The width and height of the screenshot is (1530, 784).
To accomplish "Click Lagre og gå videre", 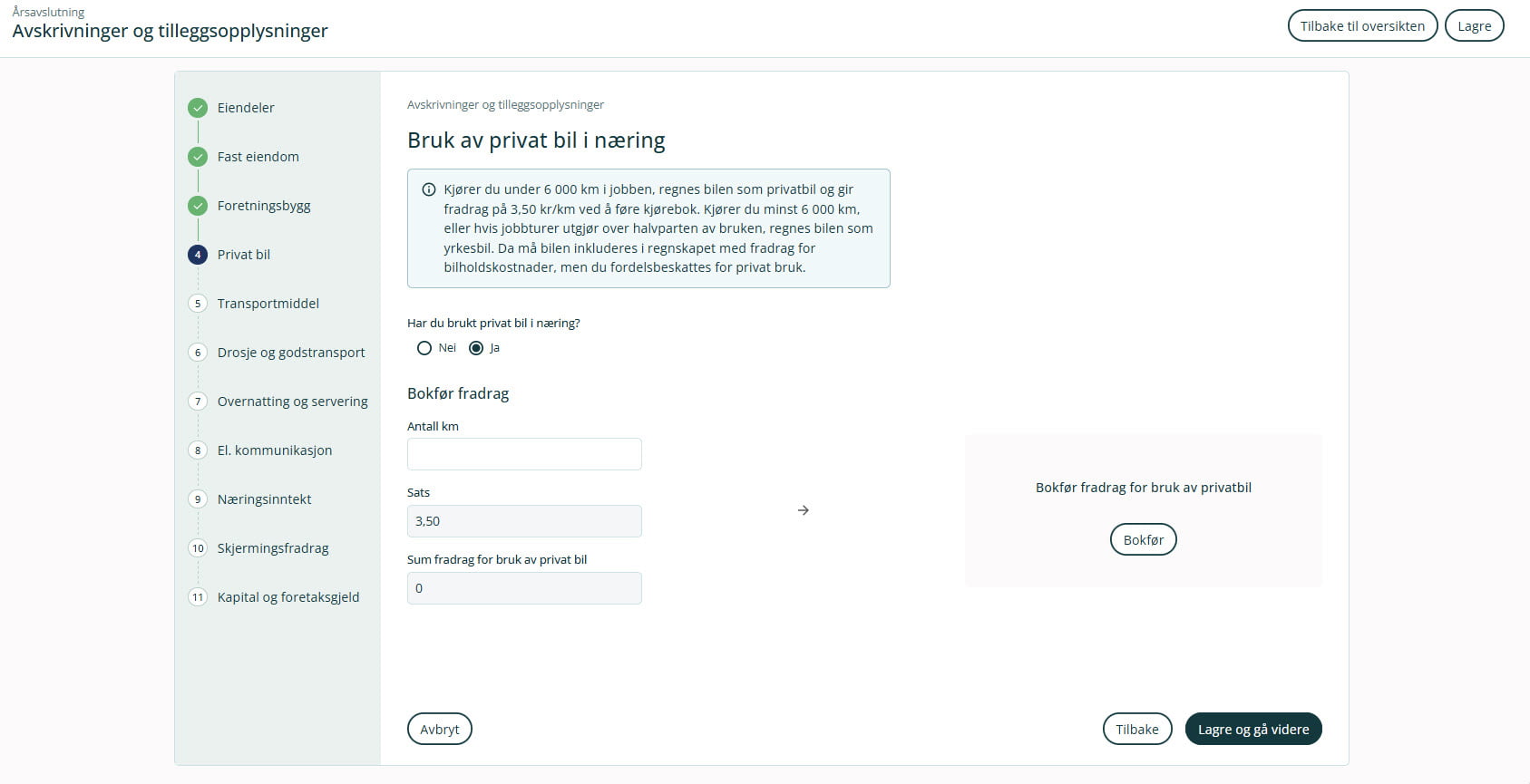I will [1252, 730].
